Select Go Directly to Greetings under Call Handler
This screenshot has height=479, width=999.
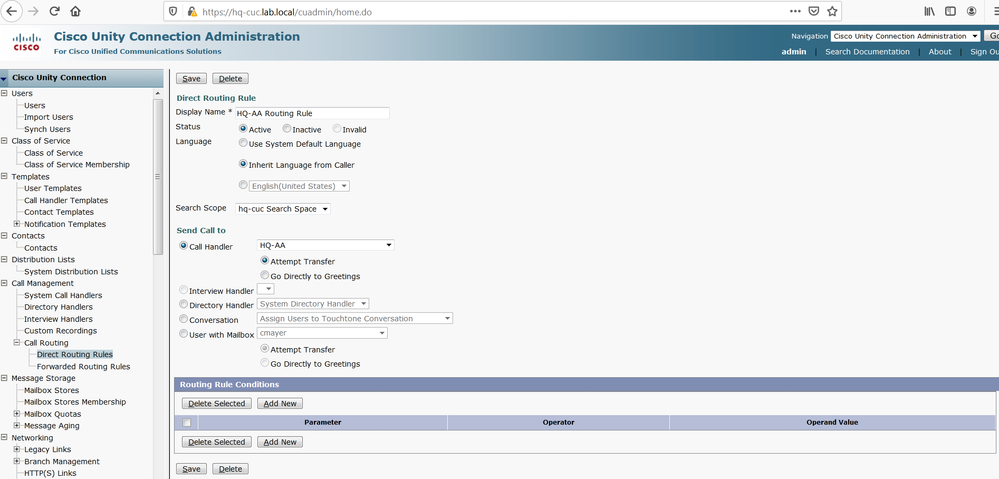click(x=264, y=275)
